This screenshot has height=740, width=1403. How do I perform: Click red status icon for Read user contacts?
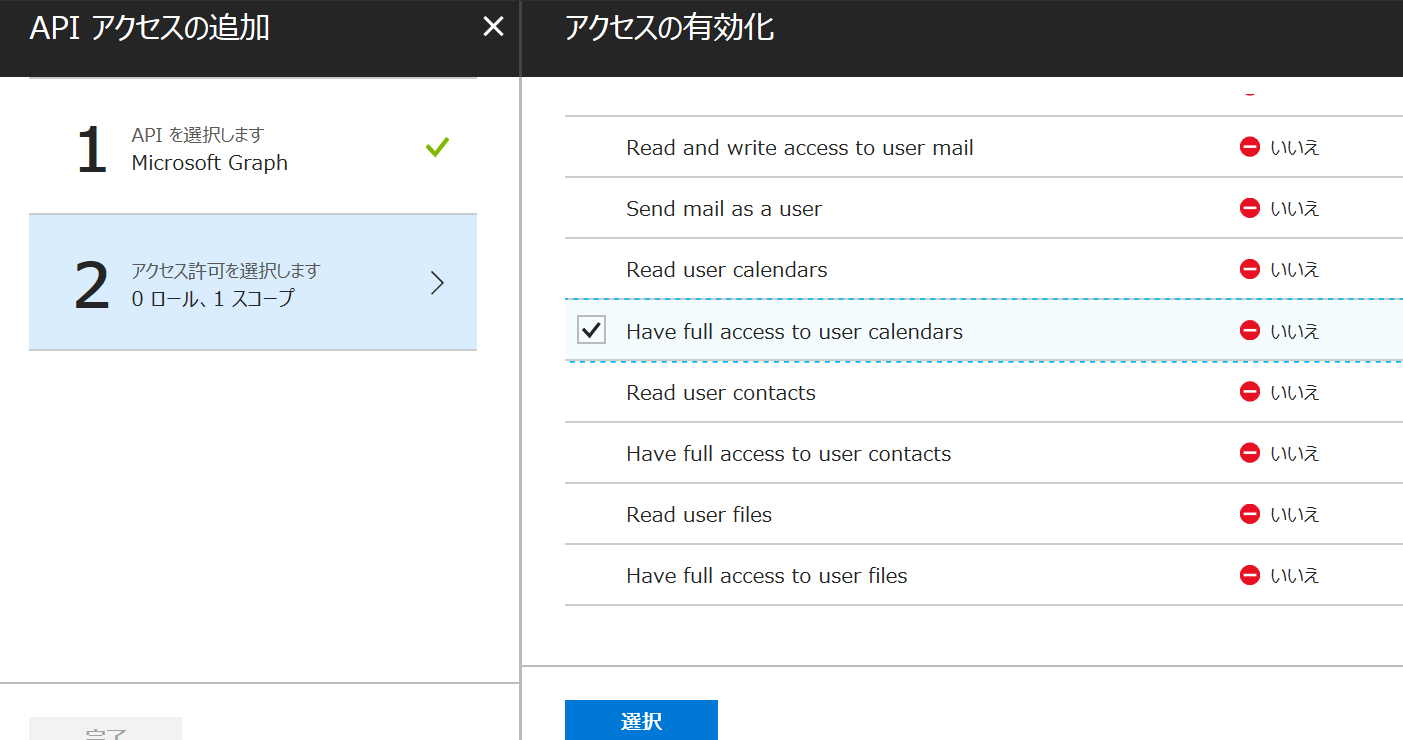tap(1249, 392)
